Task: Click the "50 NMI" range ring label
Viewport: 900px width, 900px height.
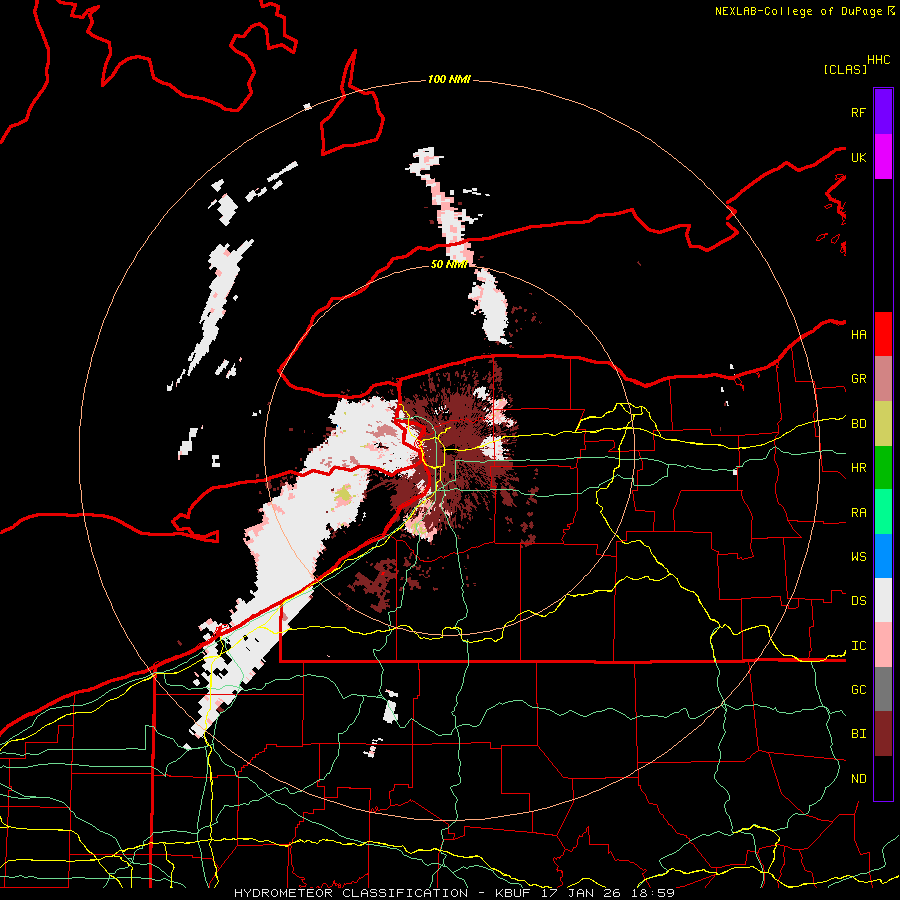Action: [449, 264]
